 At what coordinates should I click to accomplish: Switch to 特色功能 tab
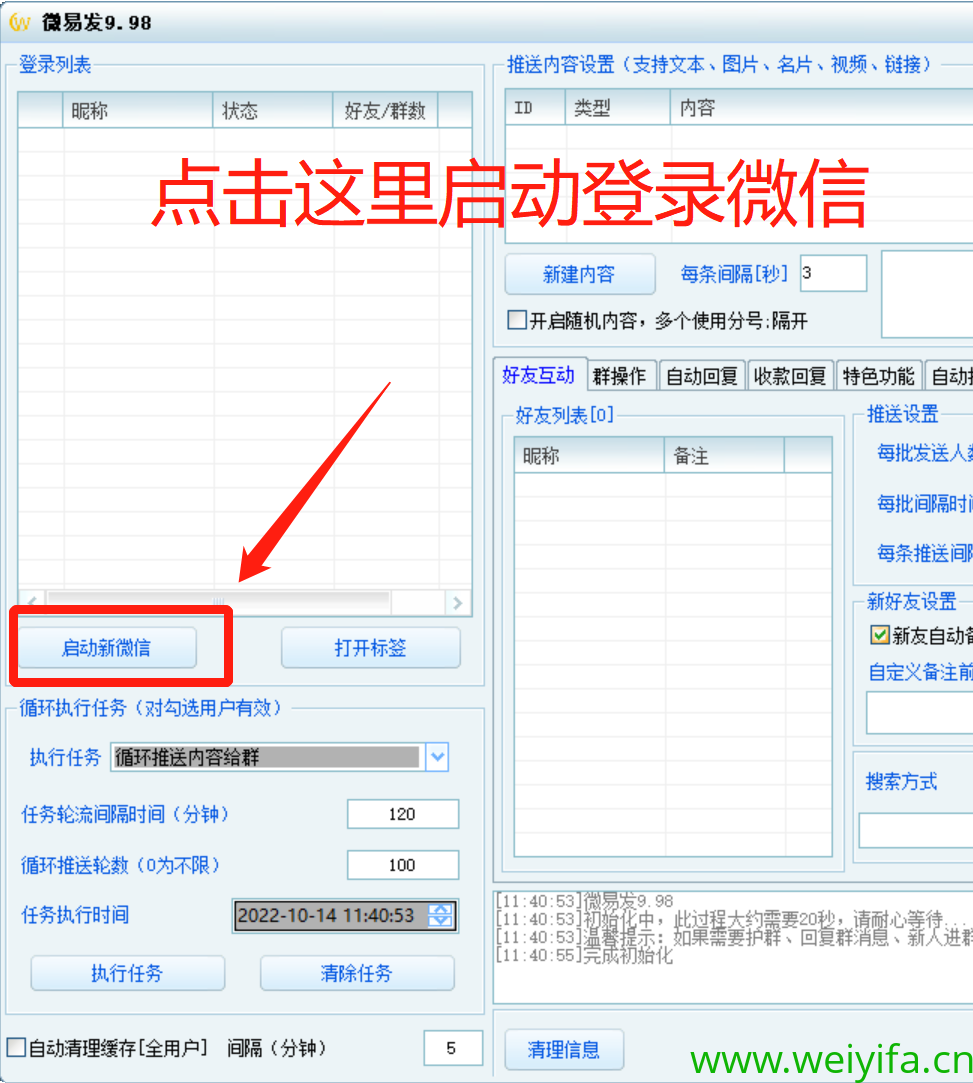(x=879, y=376)
